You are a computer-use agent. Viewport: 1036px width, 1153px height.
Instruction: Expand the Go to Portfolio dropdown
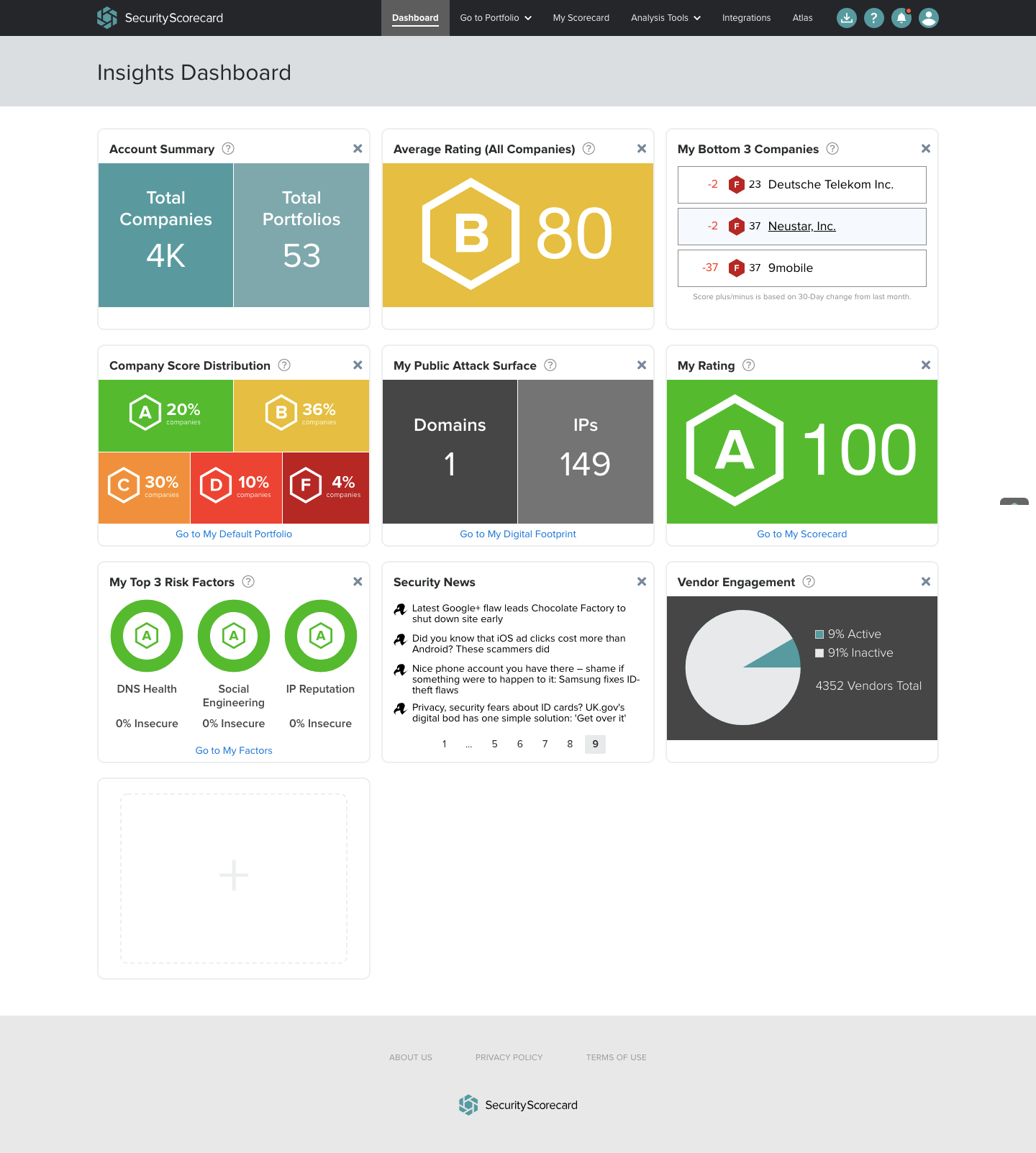pyautogui.click(x=496, y=18)
